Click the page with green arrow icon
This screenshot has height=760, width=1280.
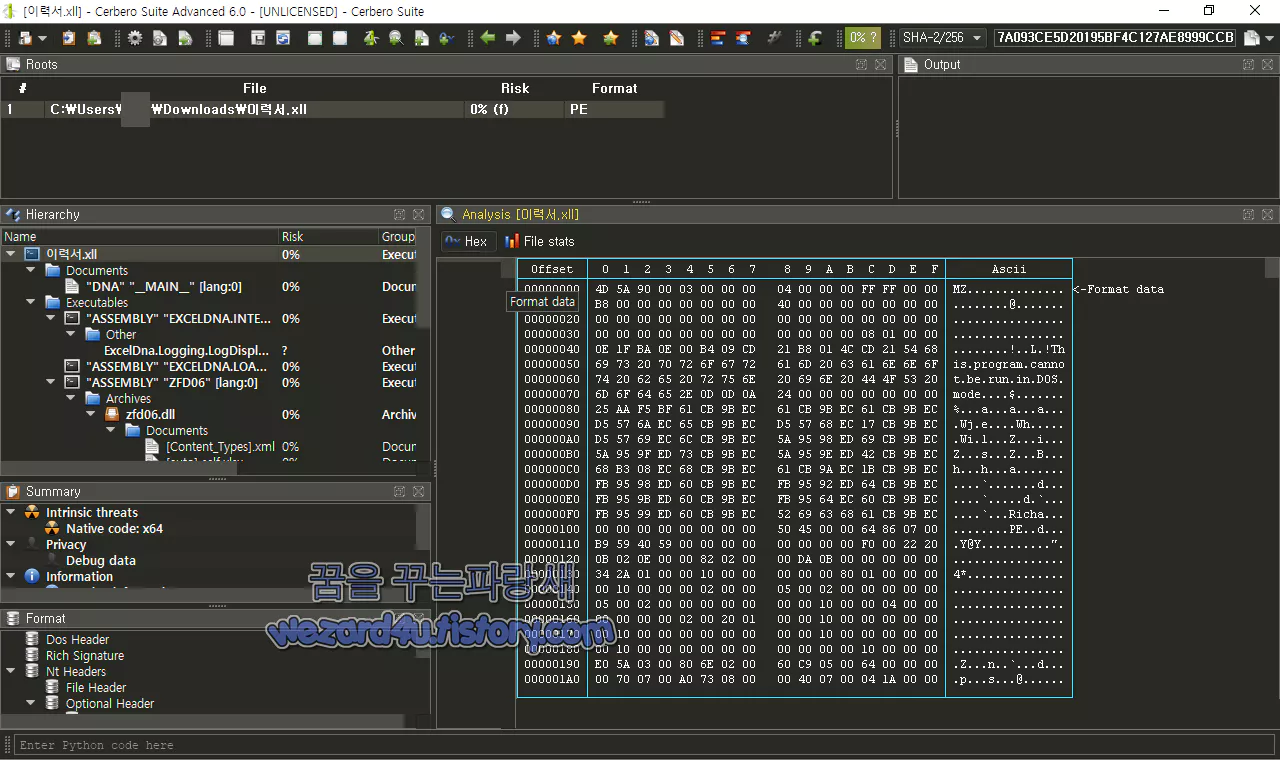pyautogui.click(x=185, y=38)
